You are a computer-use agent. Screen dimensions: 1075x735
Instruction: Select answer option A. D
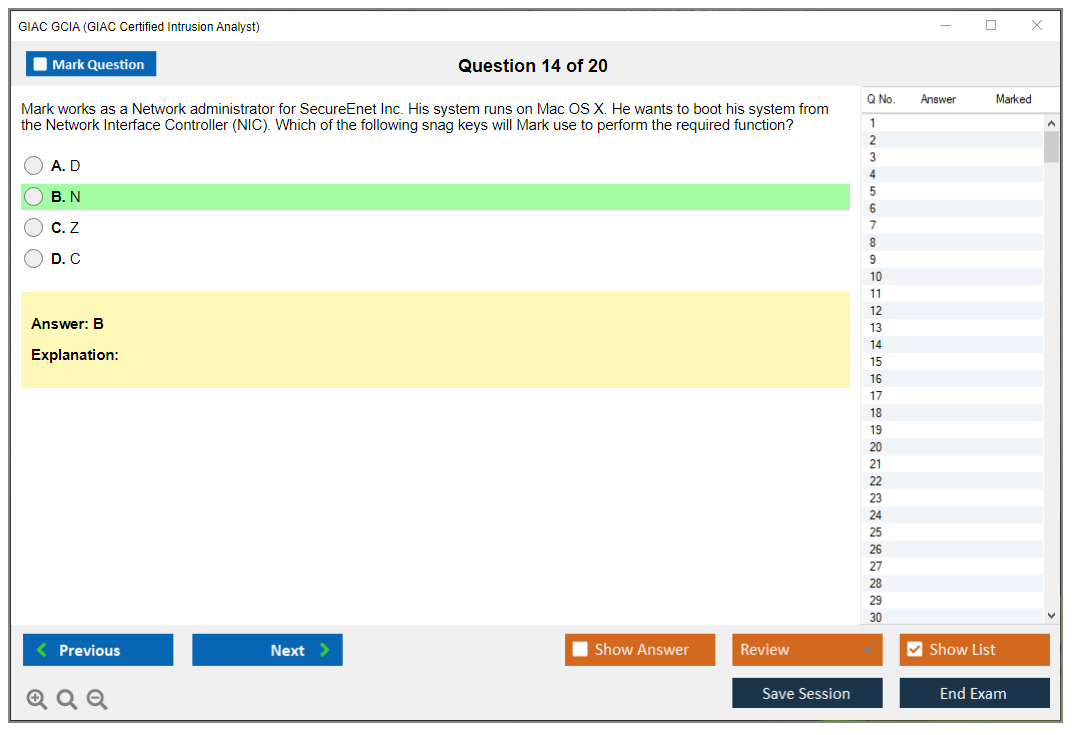coord(34,166)
